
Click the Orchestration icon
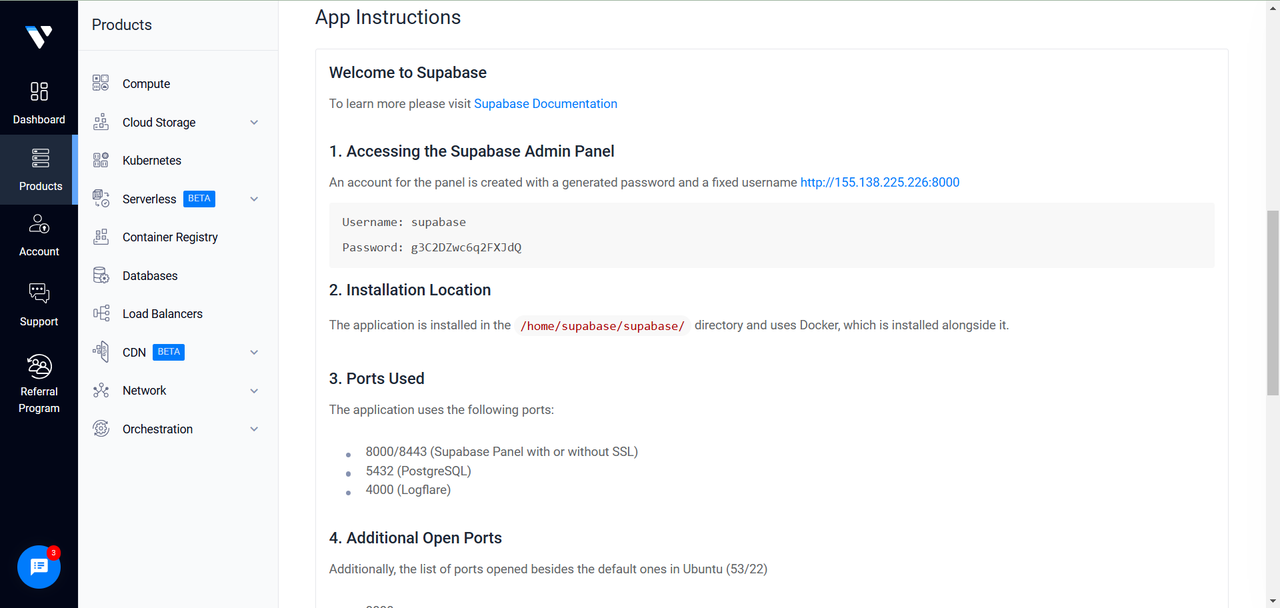[x=101, y=428]
